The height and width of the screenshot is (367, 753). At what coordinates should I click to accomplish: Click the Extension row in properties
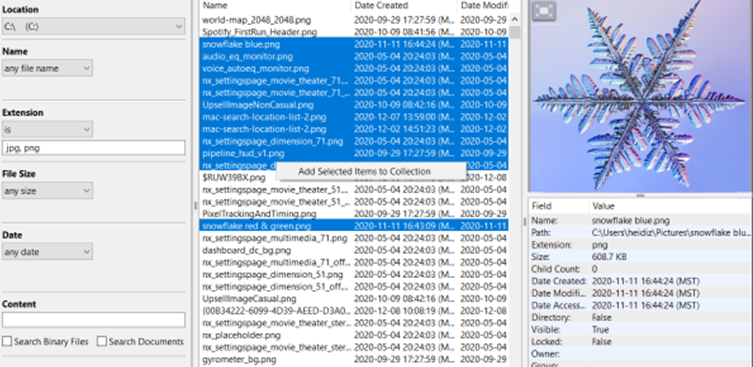pos(640,245)
